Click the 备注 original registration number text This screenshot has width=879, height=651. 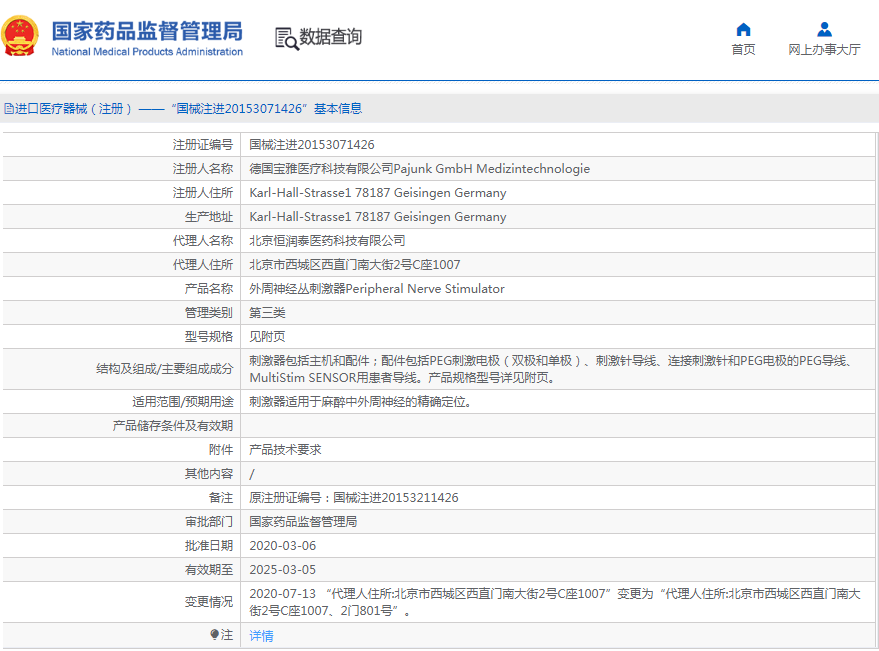(353, 498)
